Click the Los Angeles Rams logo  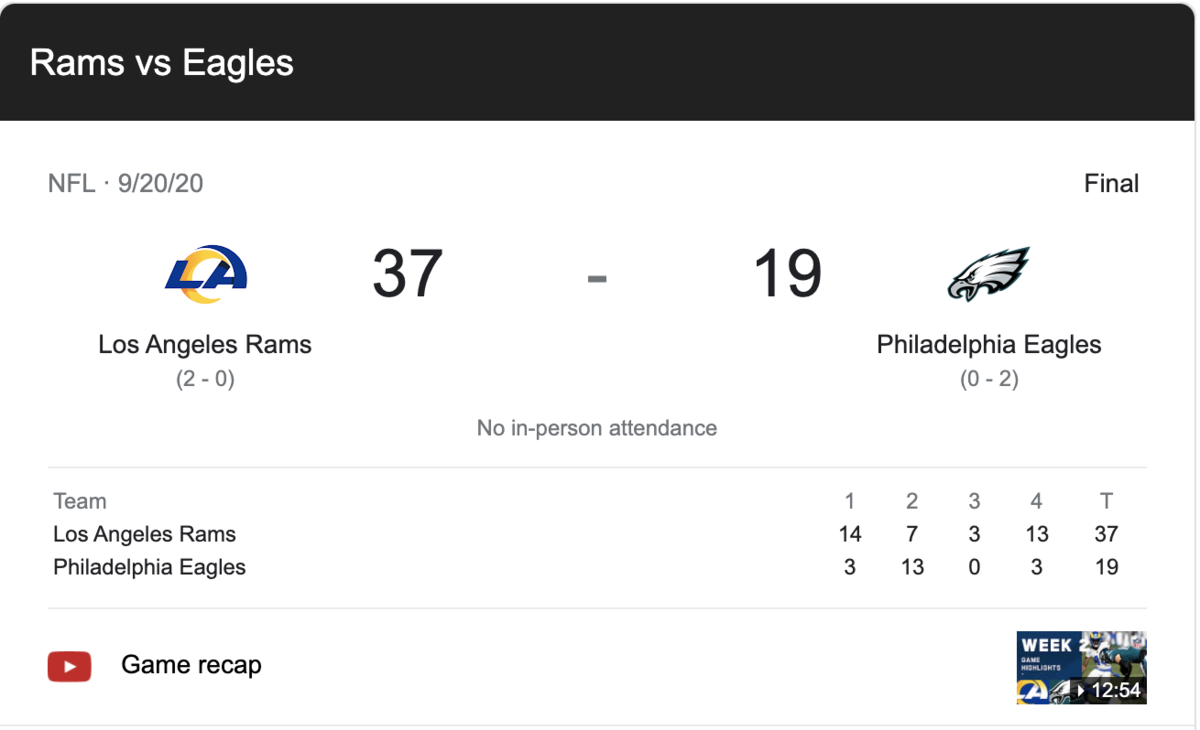tap(206, 274)
